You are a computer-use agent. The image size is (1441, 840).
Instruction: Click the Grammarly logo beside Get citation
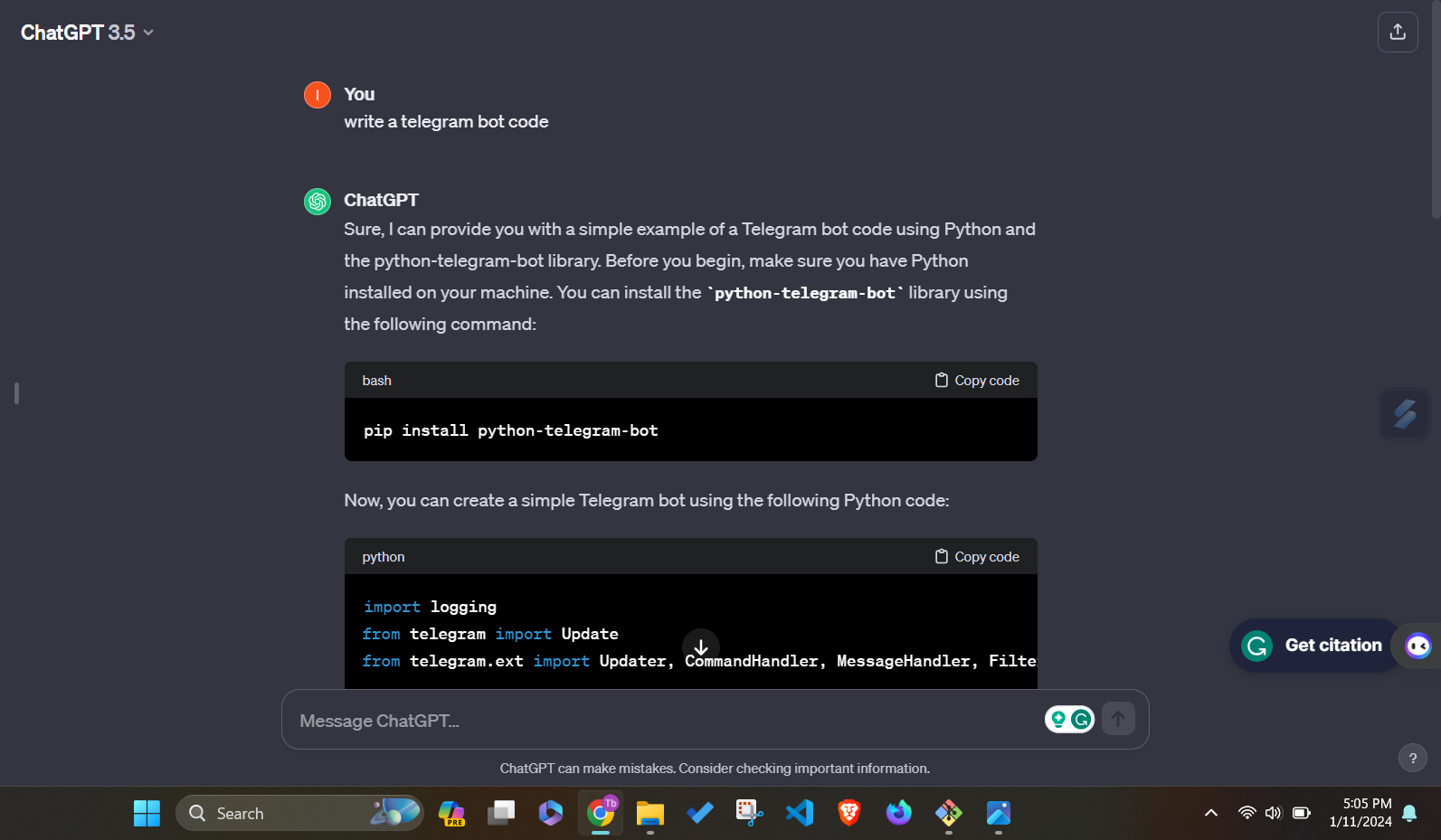tap(1256, 646)
